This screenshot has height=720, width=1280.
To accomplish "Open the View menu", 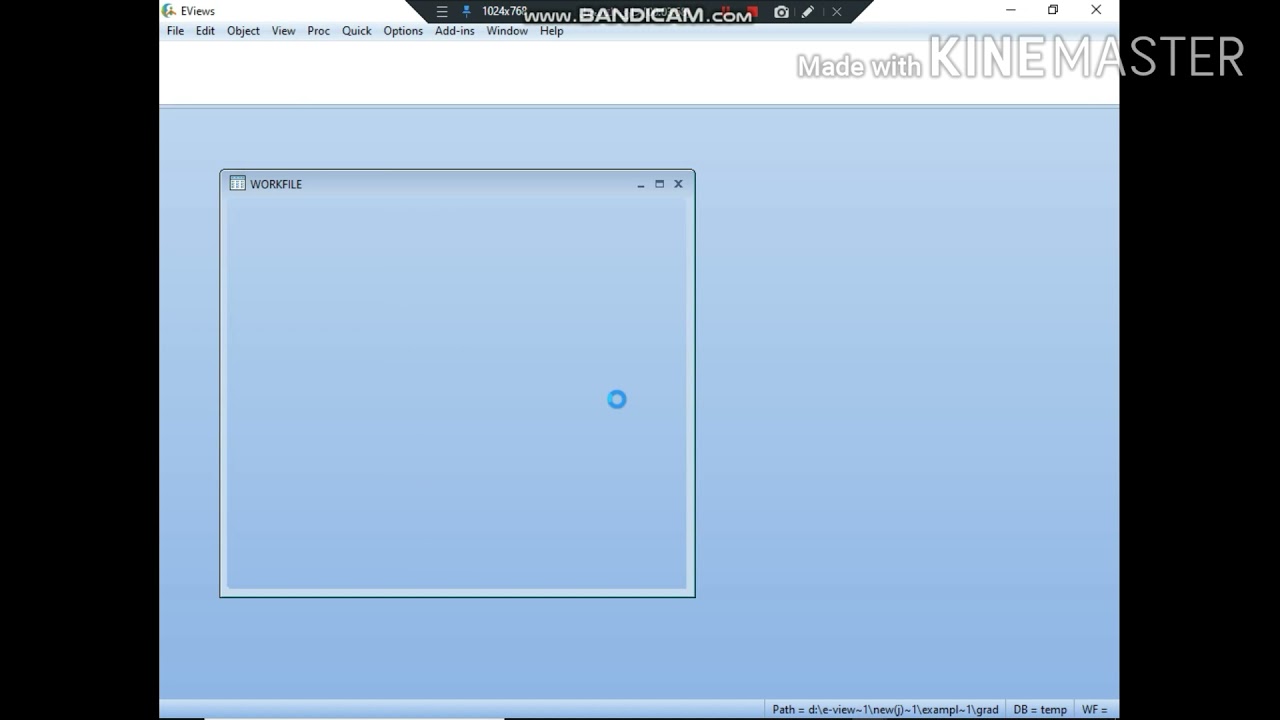I will click(283, 31).
